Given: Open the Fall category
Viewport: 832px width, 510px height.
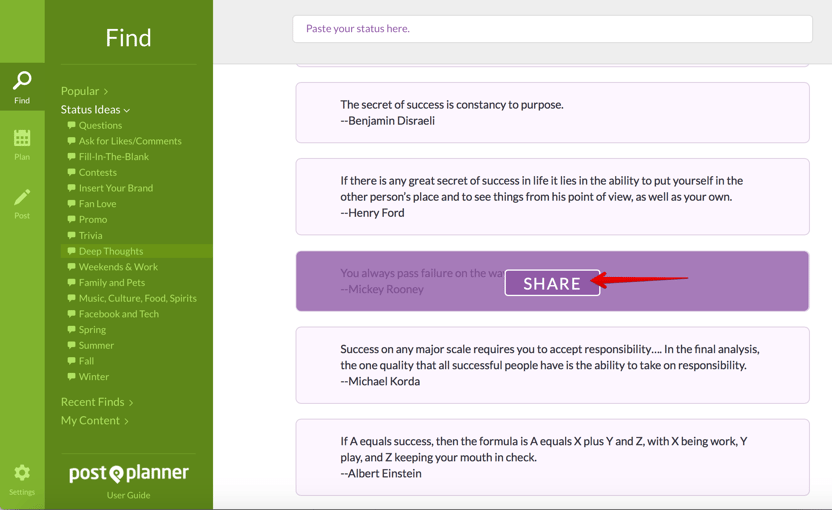Looking at the screenshot, I should click(86, 361).
